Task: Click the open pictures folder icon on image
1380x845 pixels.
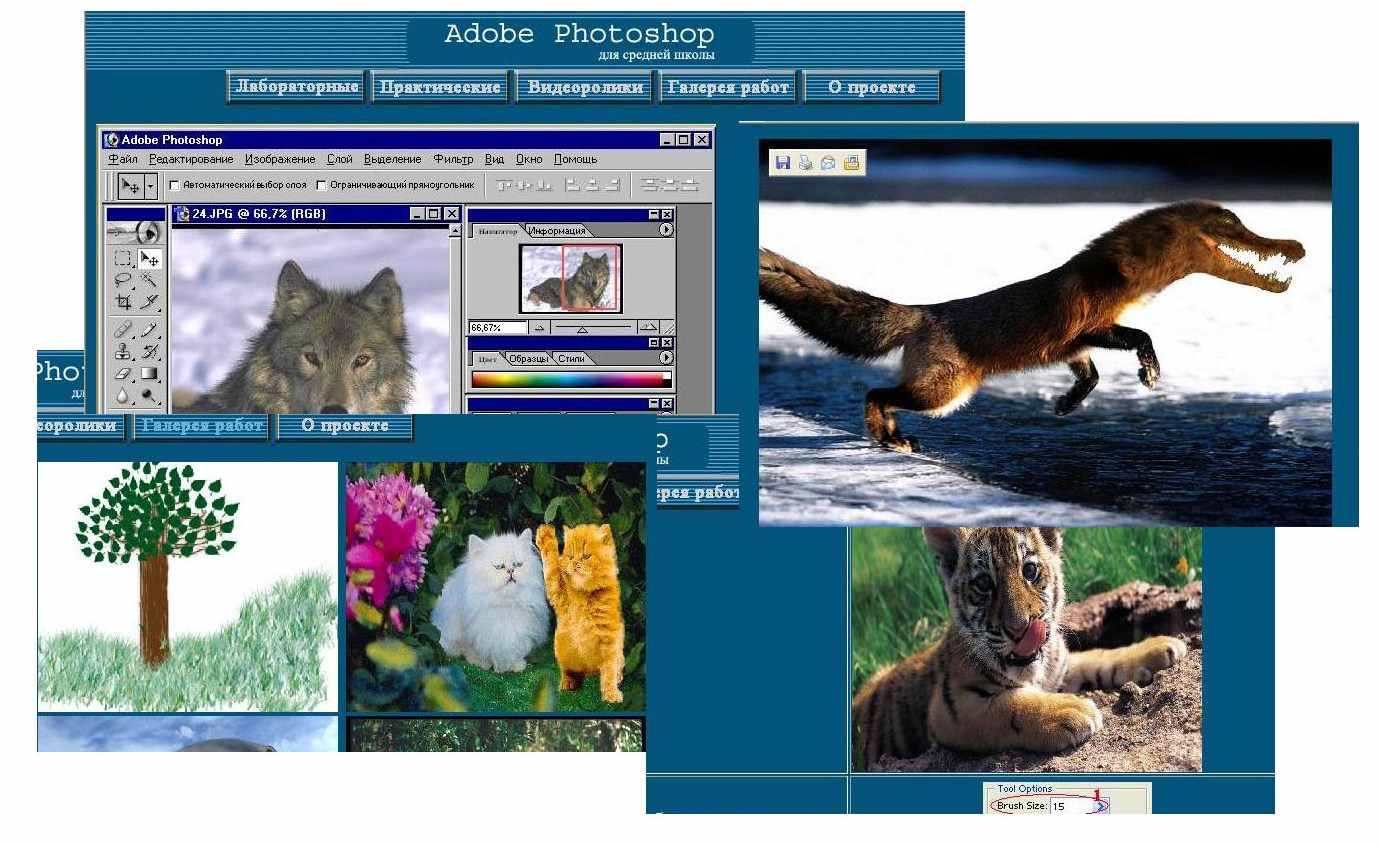Action: (x=851, y=162)
